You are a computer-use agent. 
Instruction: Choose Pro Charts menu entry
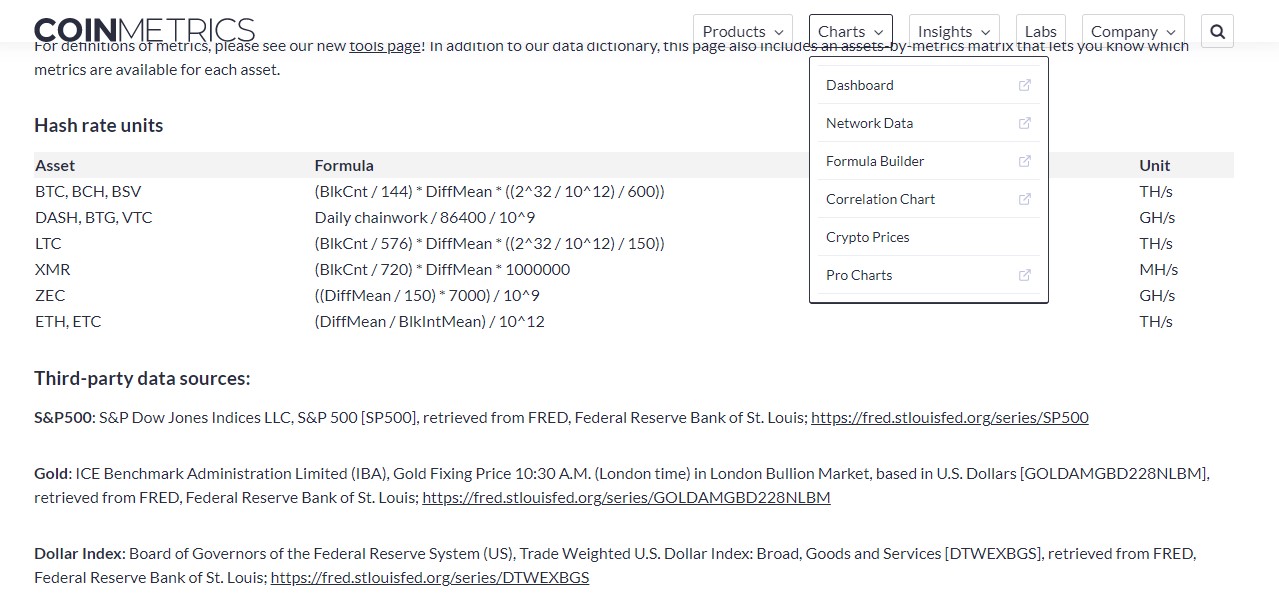(928, 275)
